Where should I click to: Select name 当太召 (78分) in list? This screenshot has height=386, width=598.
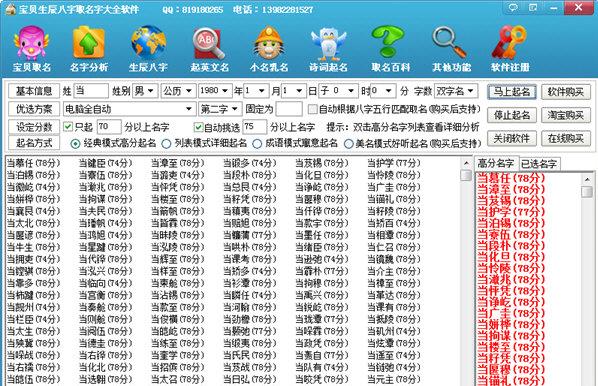[x=178, y=380]
